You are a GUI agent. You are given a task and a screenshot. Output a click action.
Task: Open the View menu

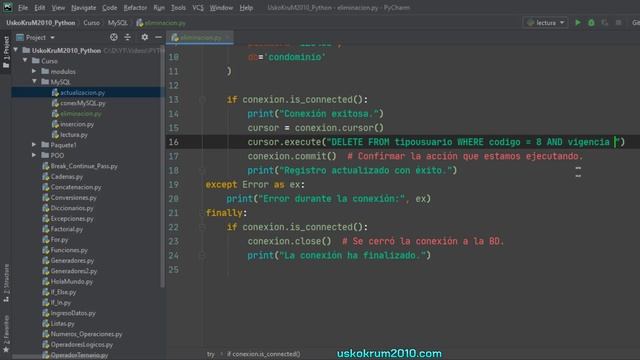coord(58,8)
